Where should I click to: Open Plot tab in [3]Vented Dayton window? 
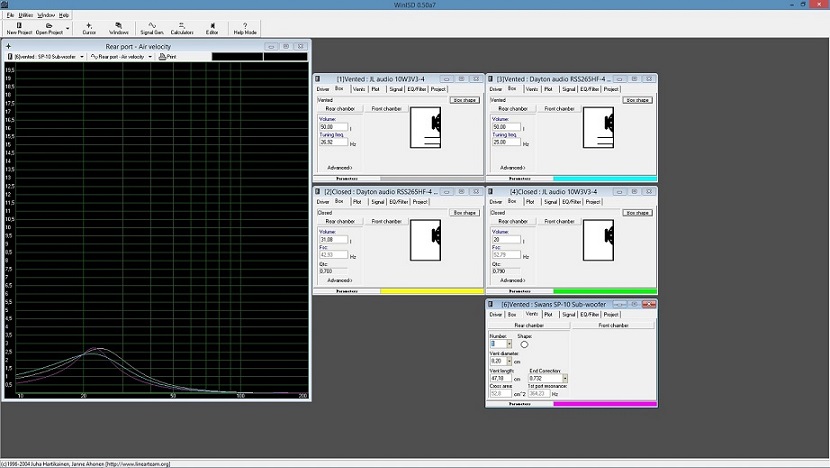pos(548,89)
